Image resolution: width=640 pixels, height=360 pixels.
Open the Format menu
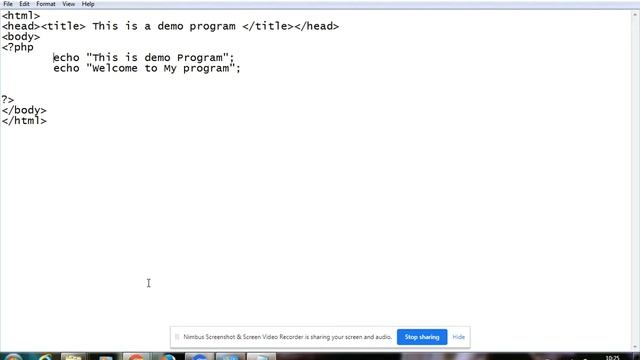[46, 4]
